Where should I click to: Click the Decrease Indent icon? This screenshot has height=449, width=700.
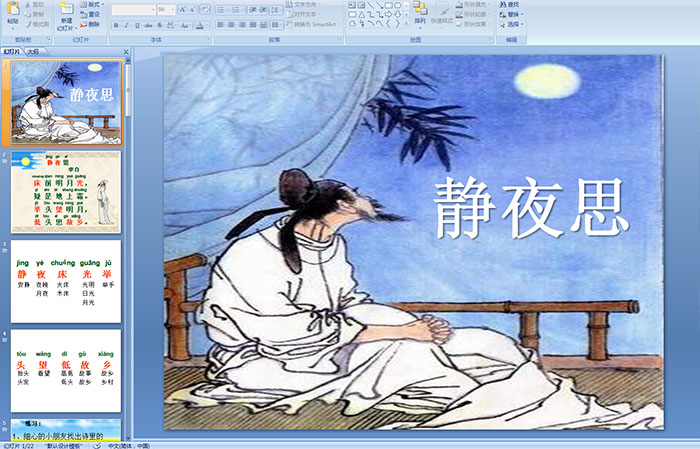tap(253, 9)
